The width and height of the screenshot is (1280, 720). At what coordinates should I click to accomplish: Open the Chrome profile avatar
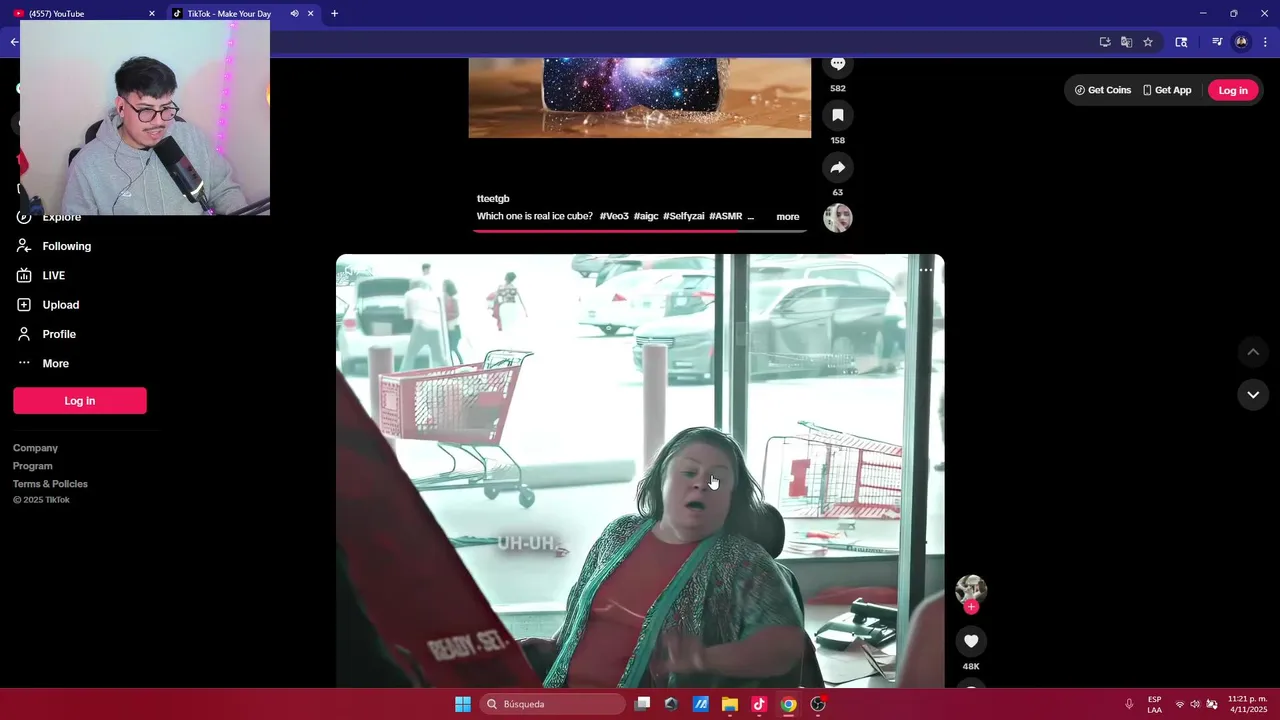1242,42
